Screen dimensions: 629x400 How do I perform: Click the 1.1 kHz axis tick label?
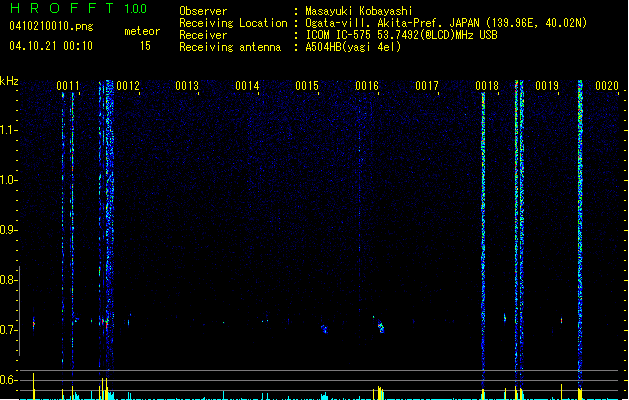coord(8,130)
